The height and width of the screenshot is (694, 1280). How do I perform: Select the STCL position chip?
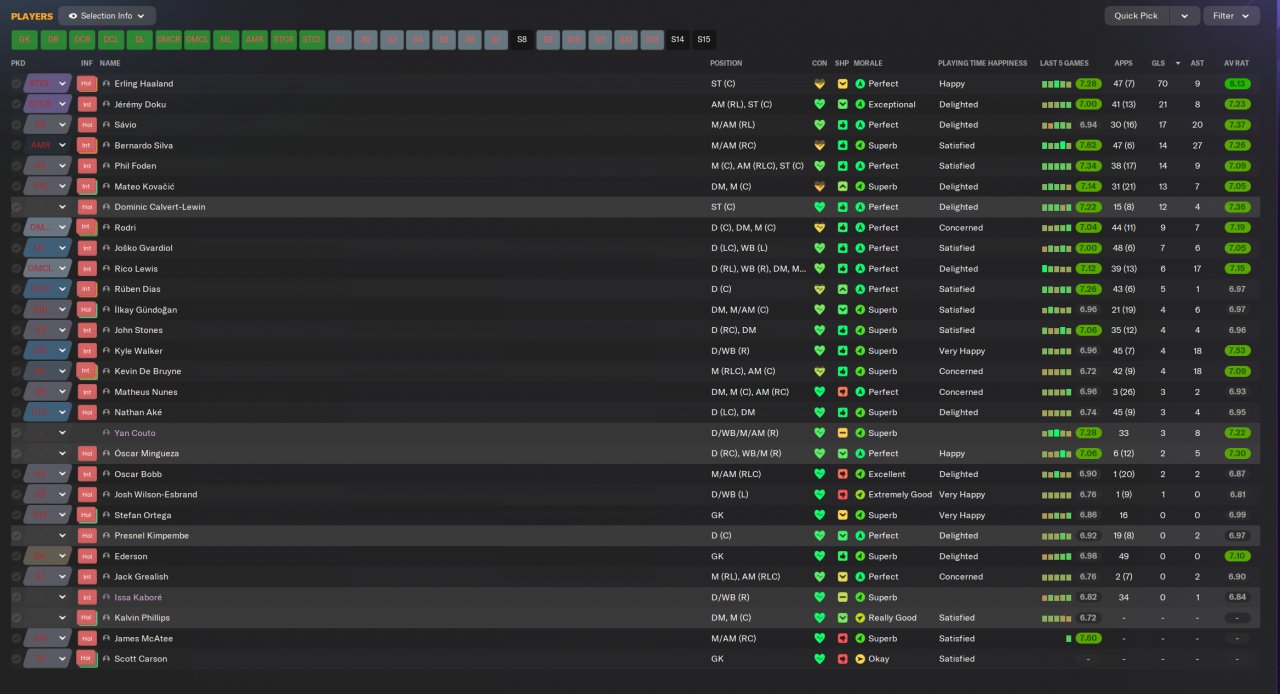pos(313,40)
